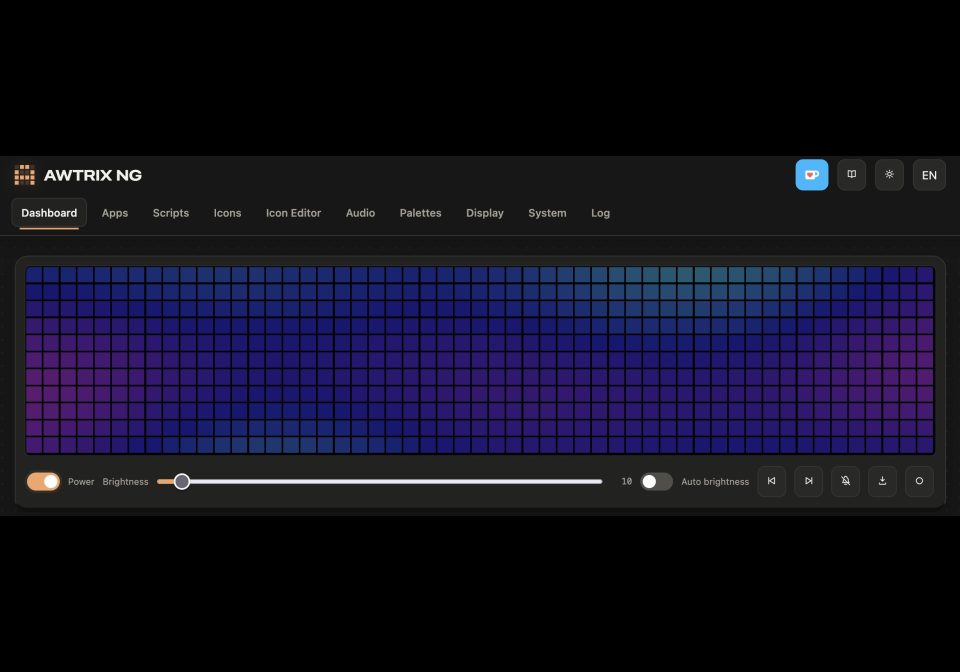Click the AWTRIX NG logo icon
Viewport: 960px width, 672px height.
tap(24, 175)
